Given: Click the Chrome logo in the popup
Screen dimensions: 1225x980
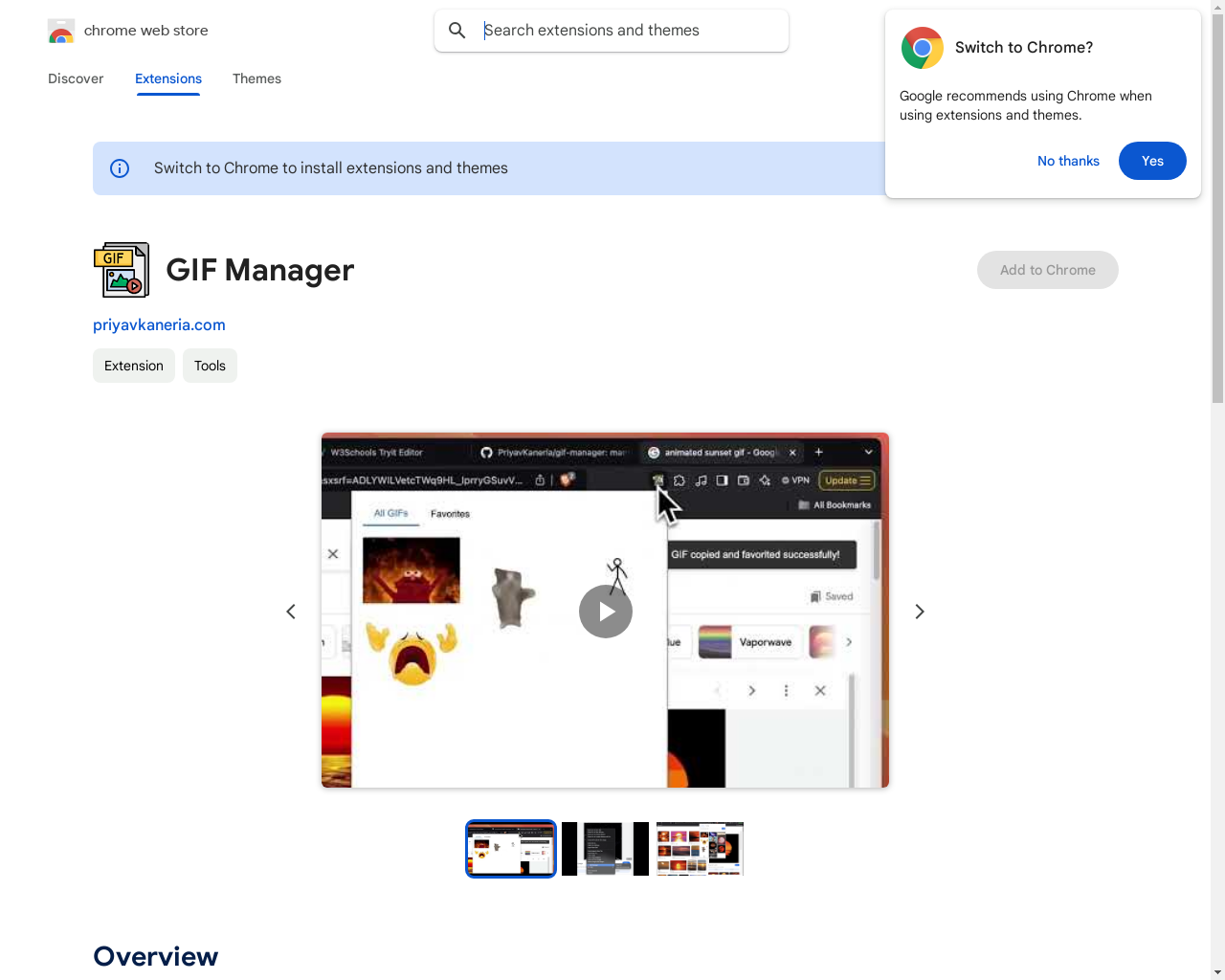Looking at the screenshot, I should click(x=923, y=48).
